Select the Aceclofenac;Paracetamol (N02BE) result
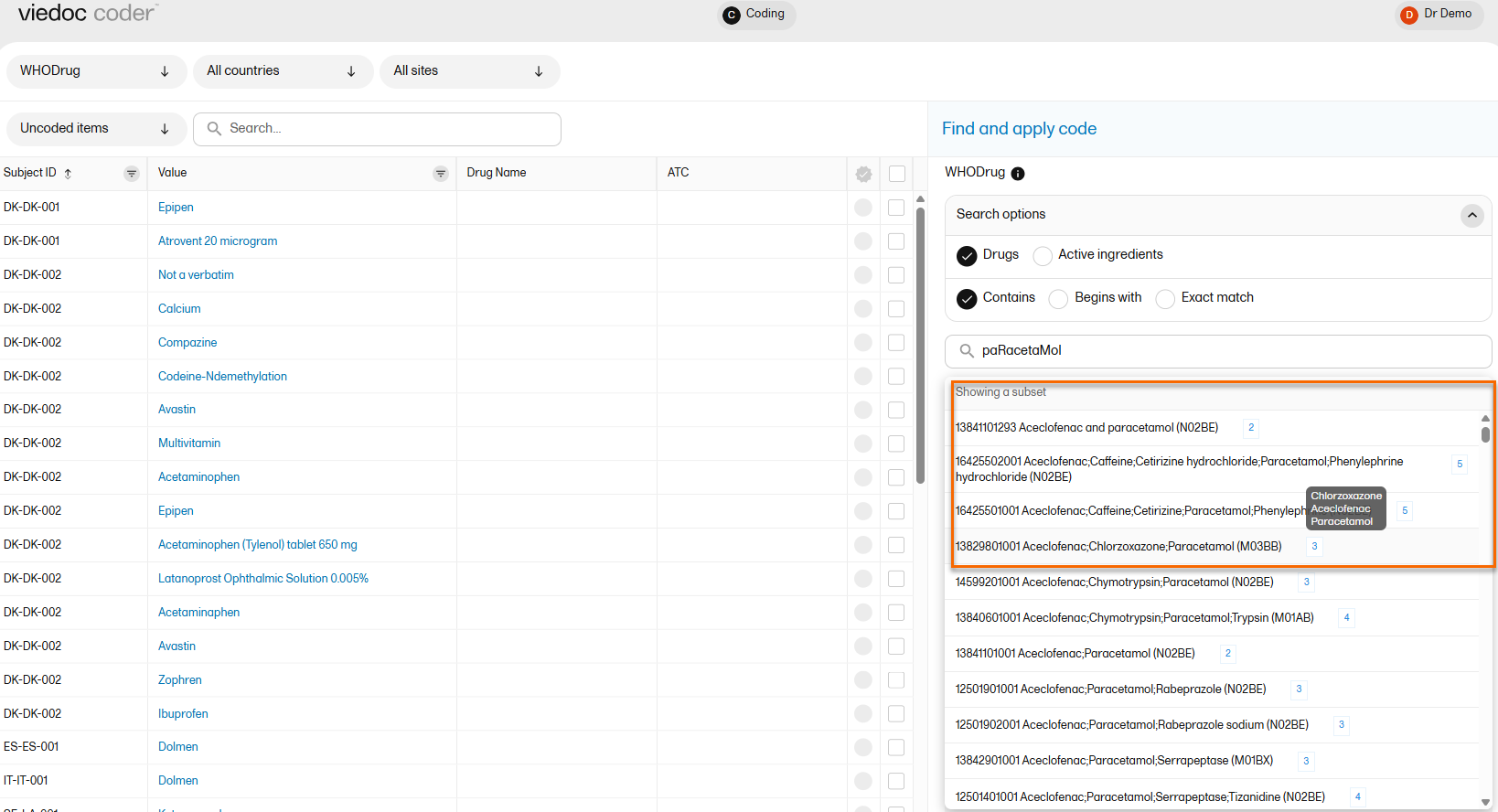1498x812 pixels. pyautogui.click(x=1075, y=654)
